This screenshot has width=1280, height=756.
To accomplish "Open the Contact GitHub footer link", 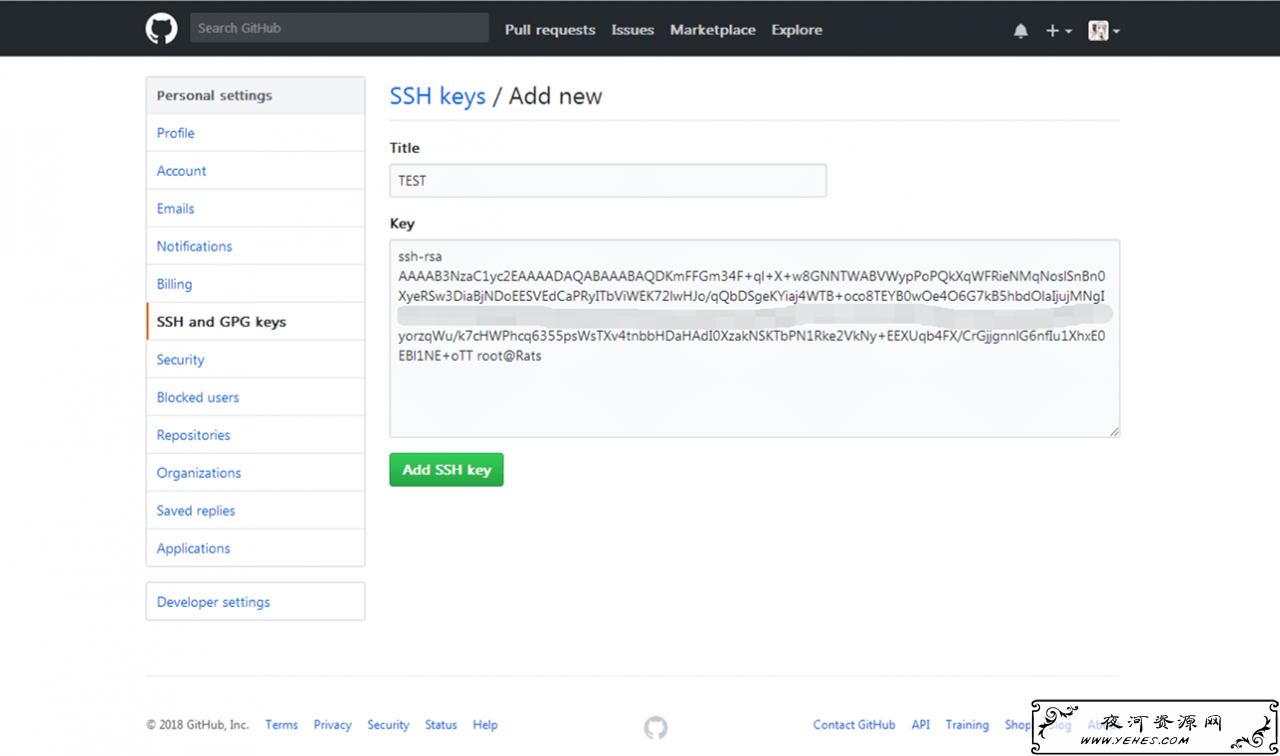I will coord(854,725).
